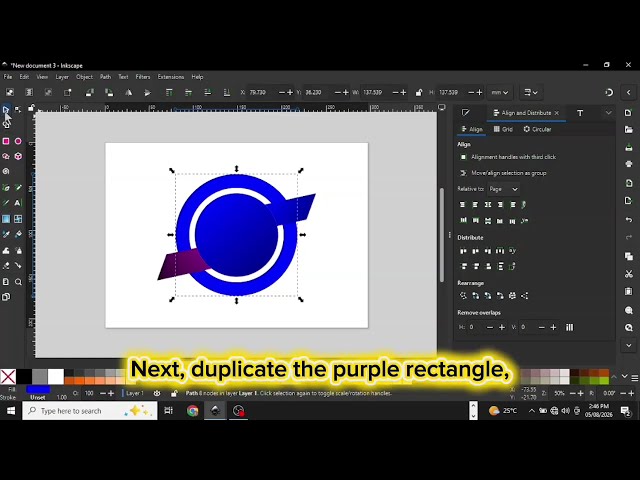Toggle Layer 1 lock icon in status bar

click(174, 393)
